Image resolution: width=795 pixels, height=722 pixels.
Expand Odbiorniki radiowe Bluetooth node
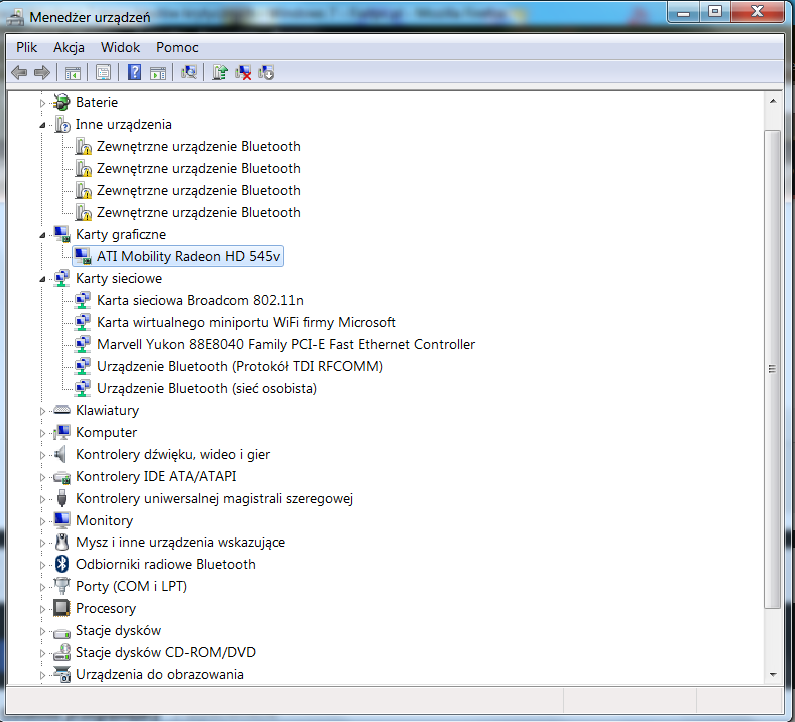tap(43, 565)
